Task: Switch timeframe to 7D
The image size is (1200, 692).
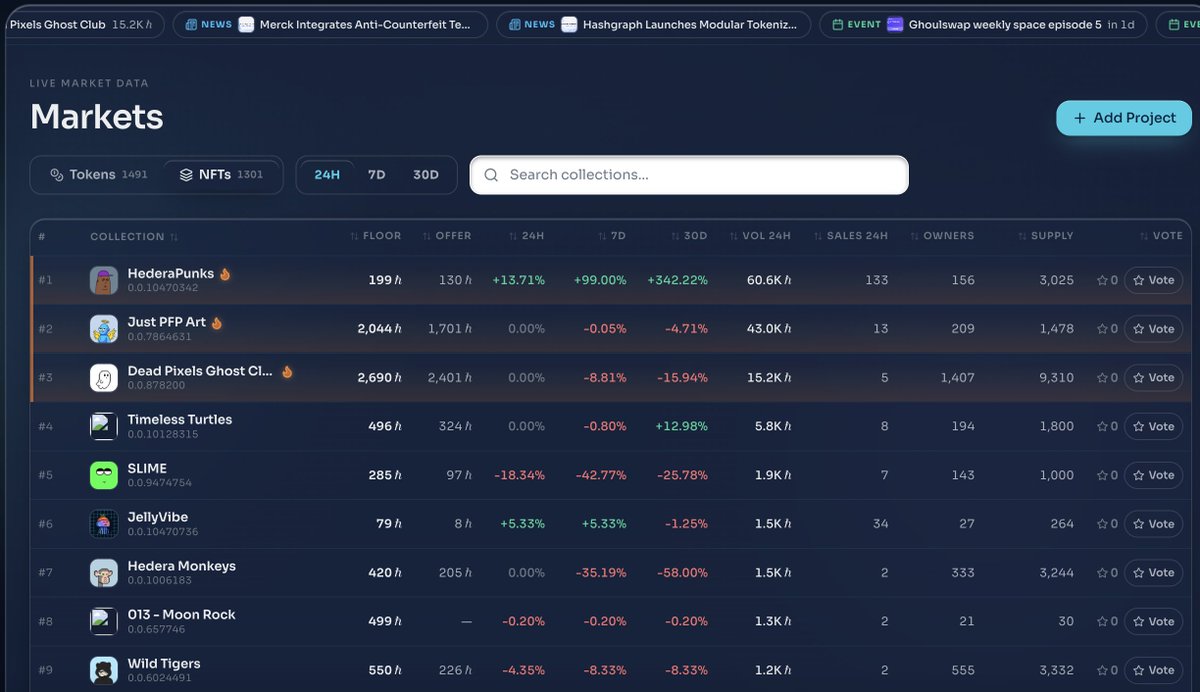Action: coord(376,175)
